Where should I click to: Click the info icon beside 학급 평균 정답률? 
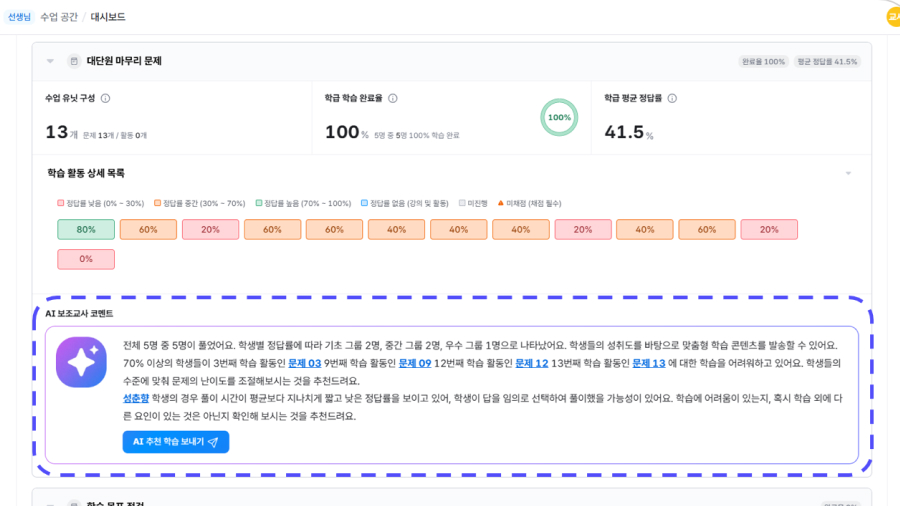click(672, 99)
